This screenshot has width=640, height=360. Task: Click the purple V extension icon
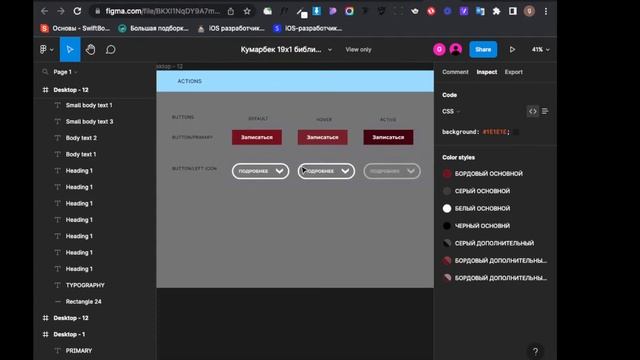(464, 11)
